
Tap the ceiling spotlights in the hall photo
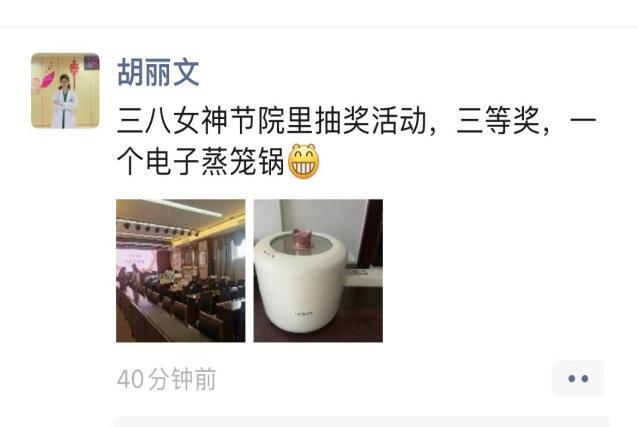(x=160, y=228)
